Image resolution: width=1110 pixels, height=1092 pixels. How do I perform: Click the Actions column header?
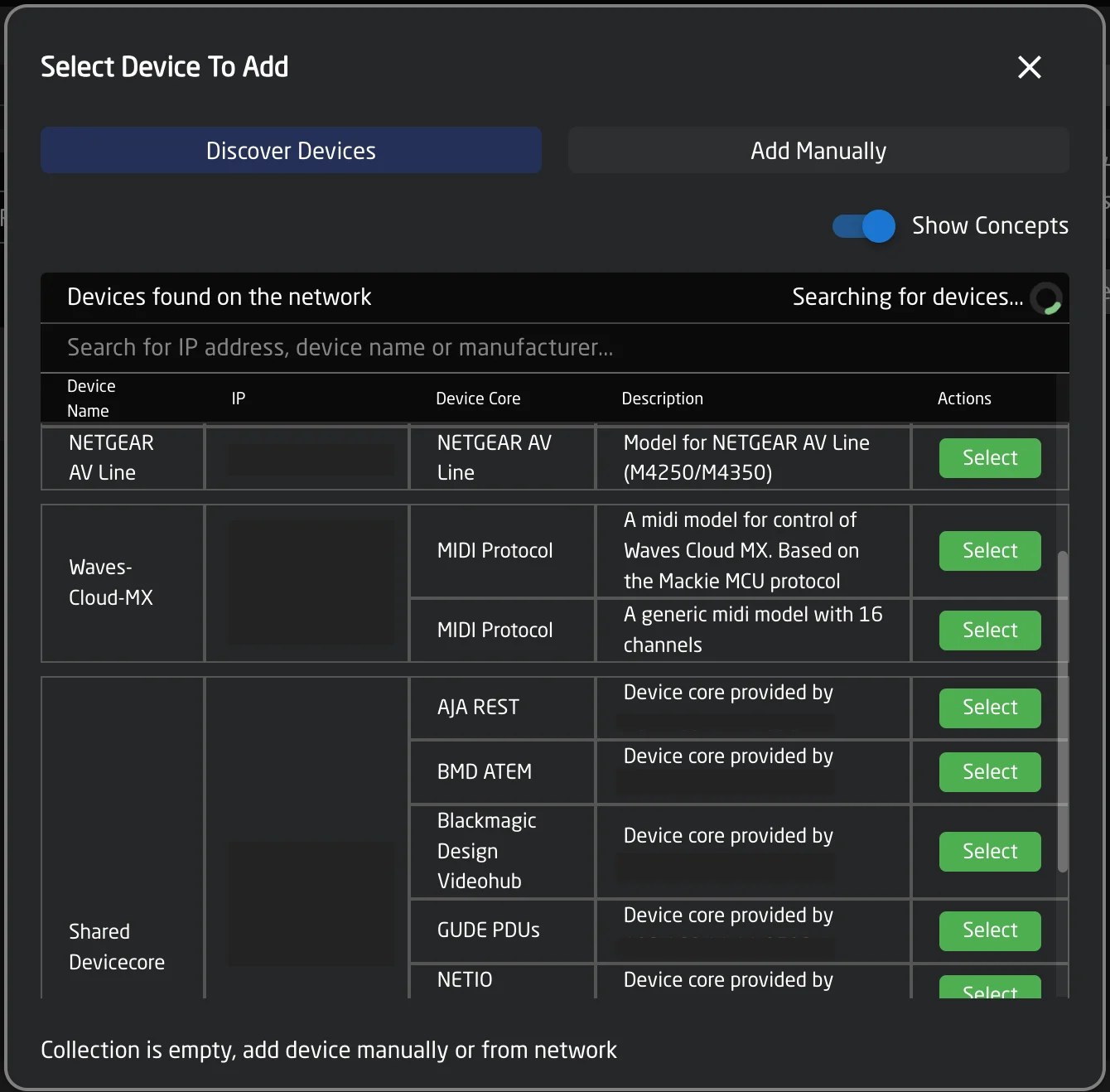964,399
